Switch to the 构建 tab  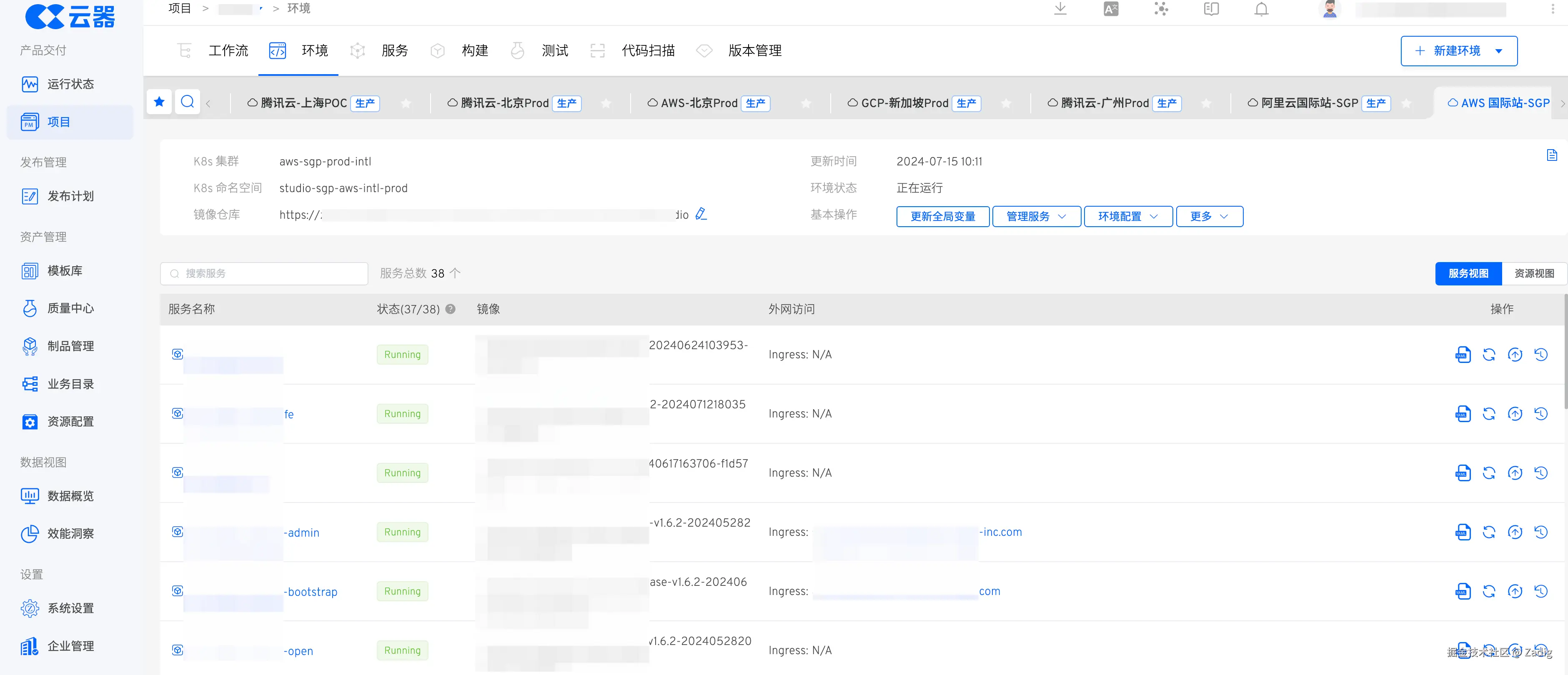tap(460, 50)
